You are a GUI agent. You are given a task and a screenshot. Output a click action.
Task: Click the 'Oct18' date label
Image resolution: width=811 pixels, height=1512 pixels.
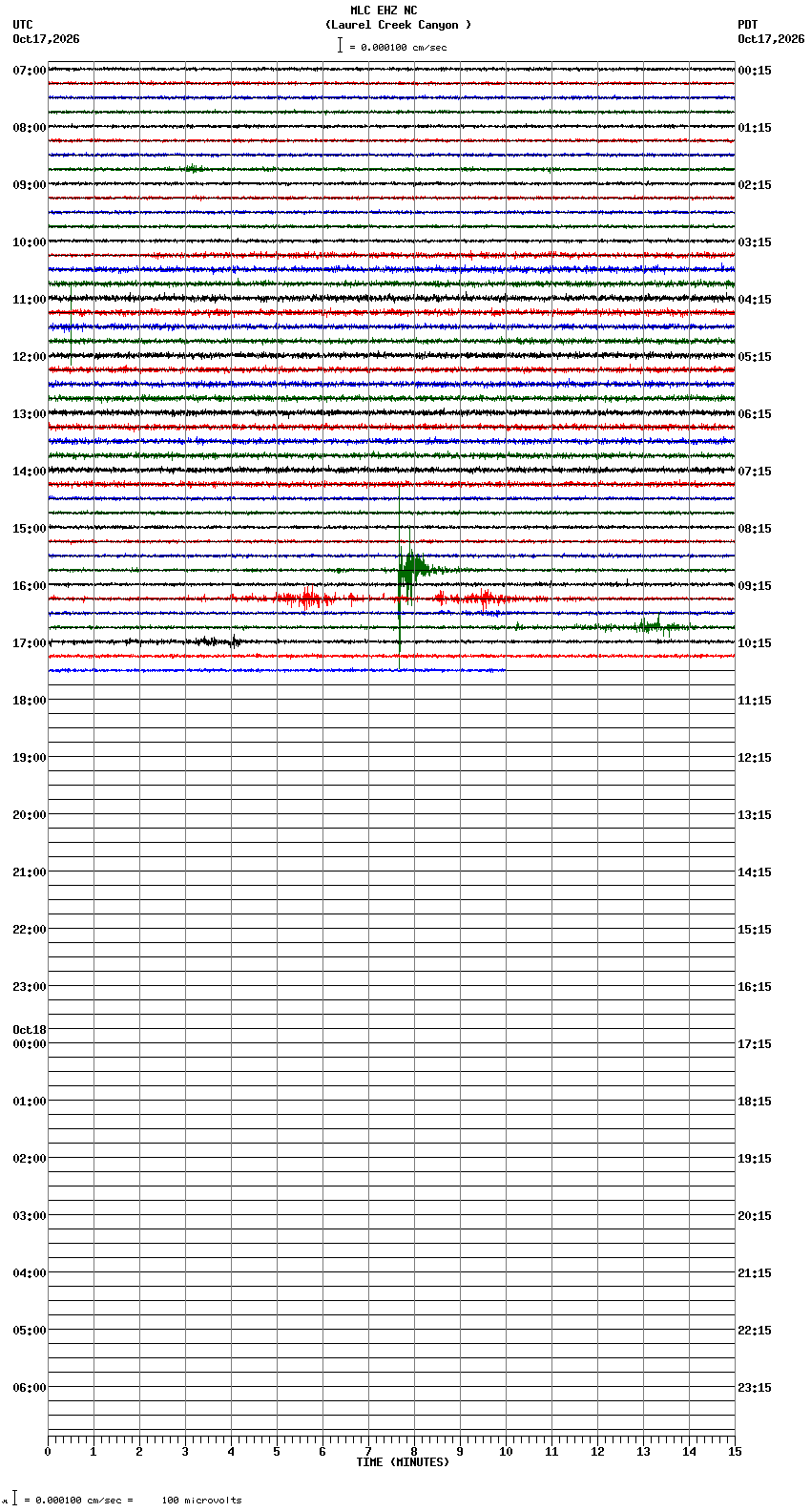tap(30, 1030)
